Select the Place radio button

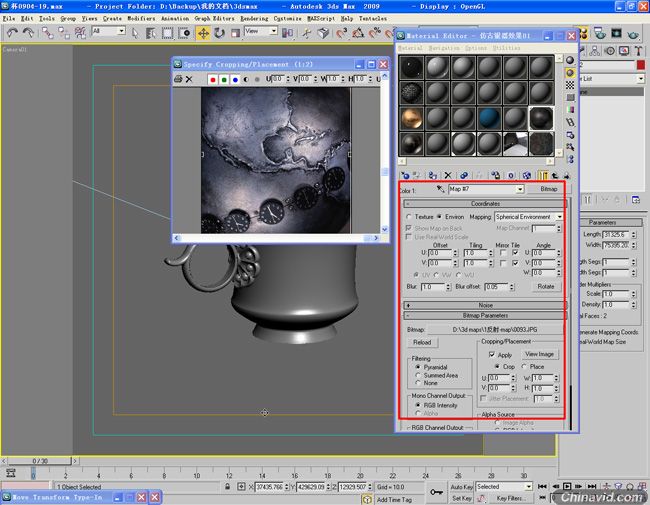point(524,367)
